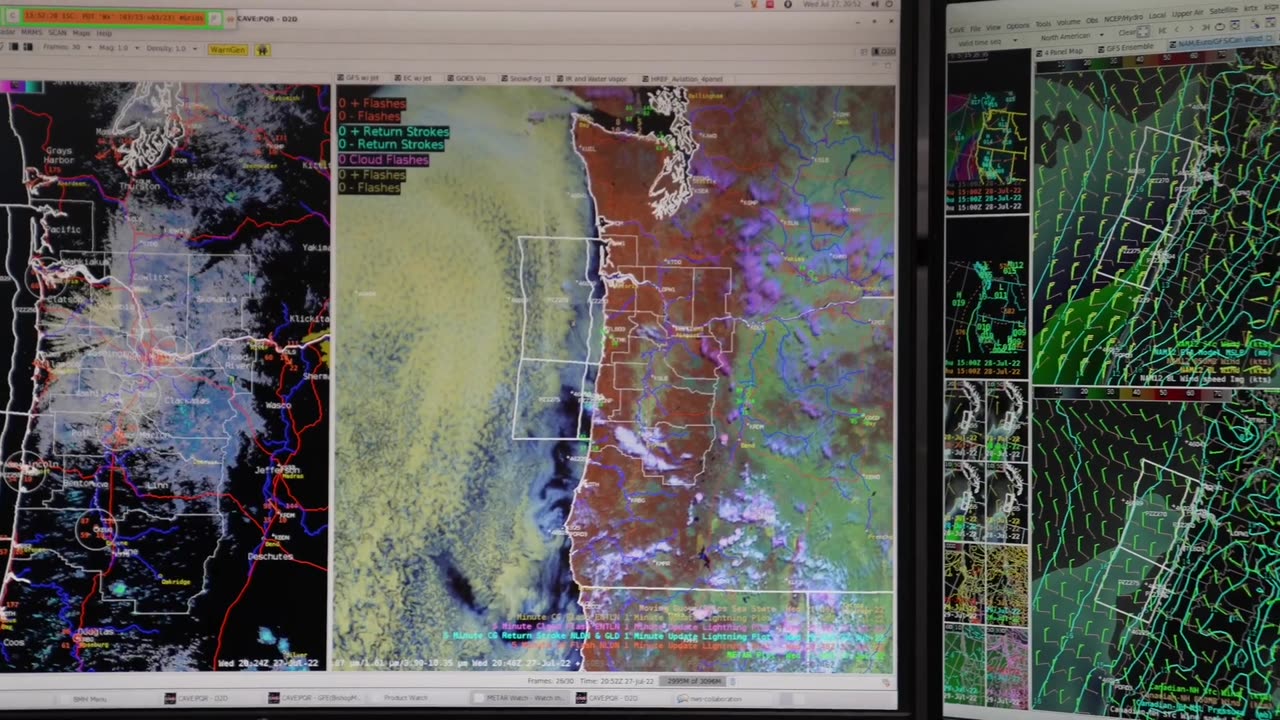Click the Clear button in right window
1280x720 pixels.
click(x=1128, y=33)
